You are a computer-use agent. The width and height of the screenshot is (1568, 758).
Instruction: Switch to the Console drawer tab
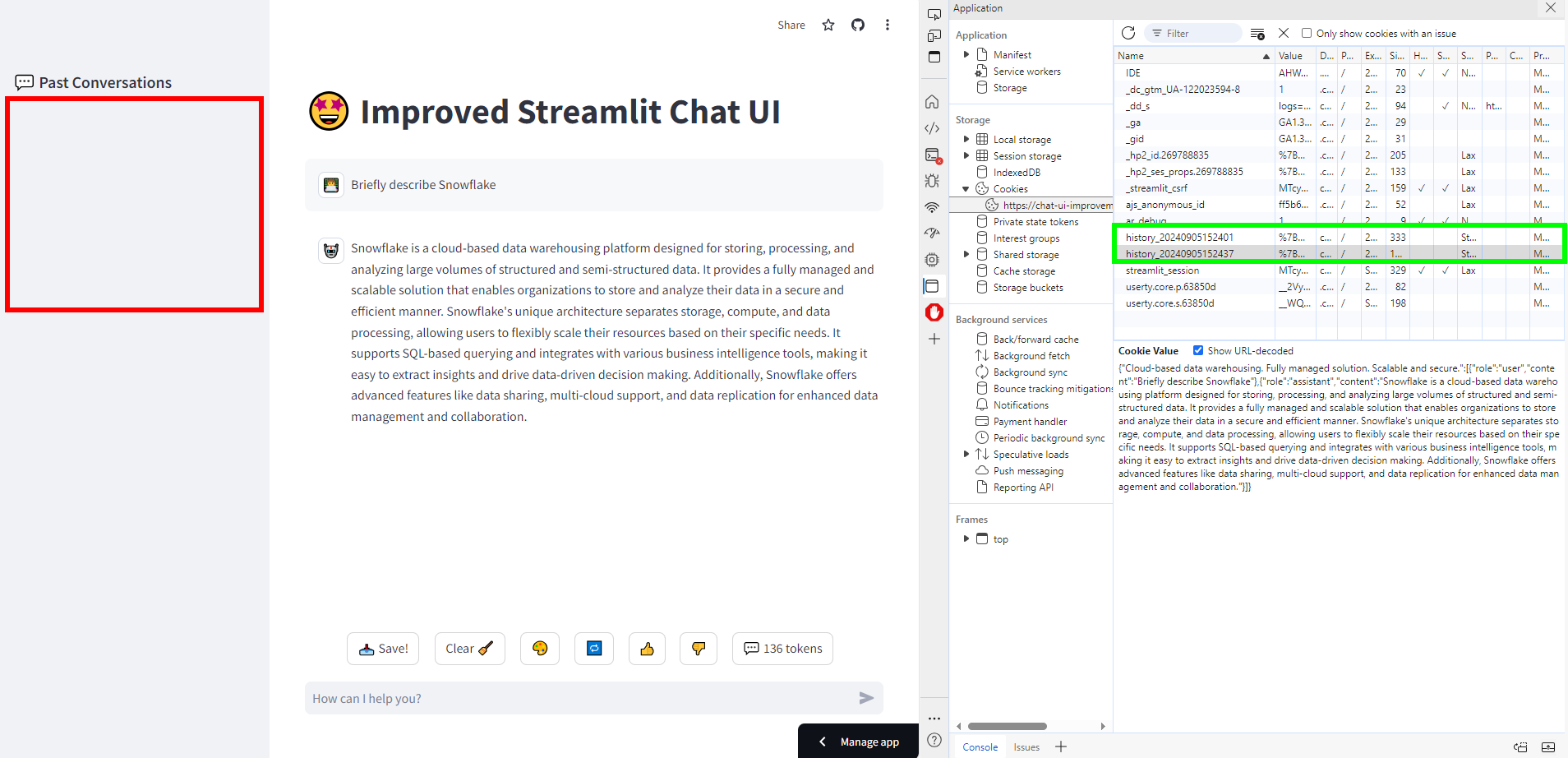[980, 747]
